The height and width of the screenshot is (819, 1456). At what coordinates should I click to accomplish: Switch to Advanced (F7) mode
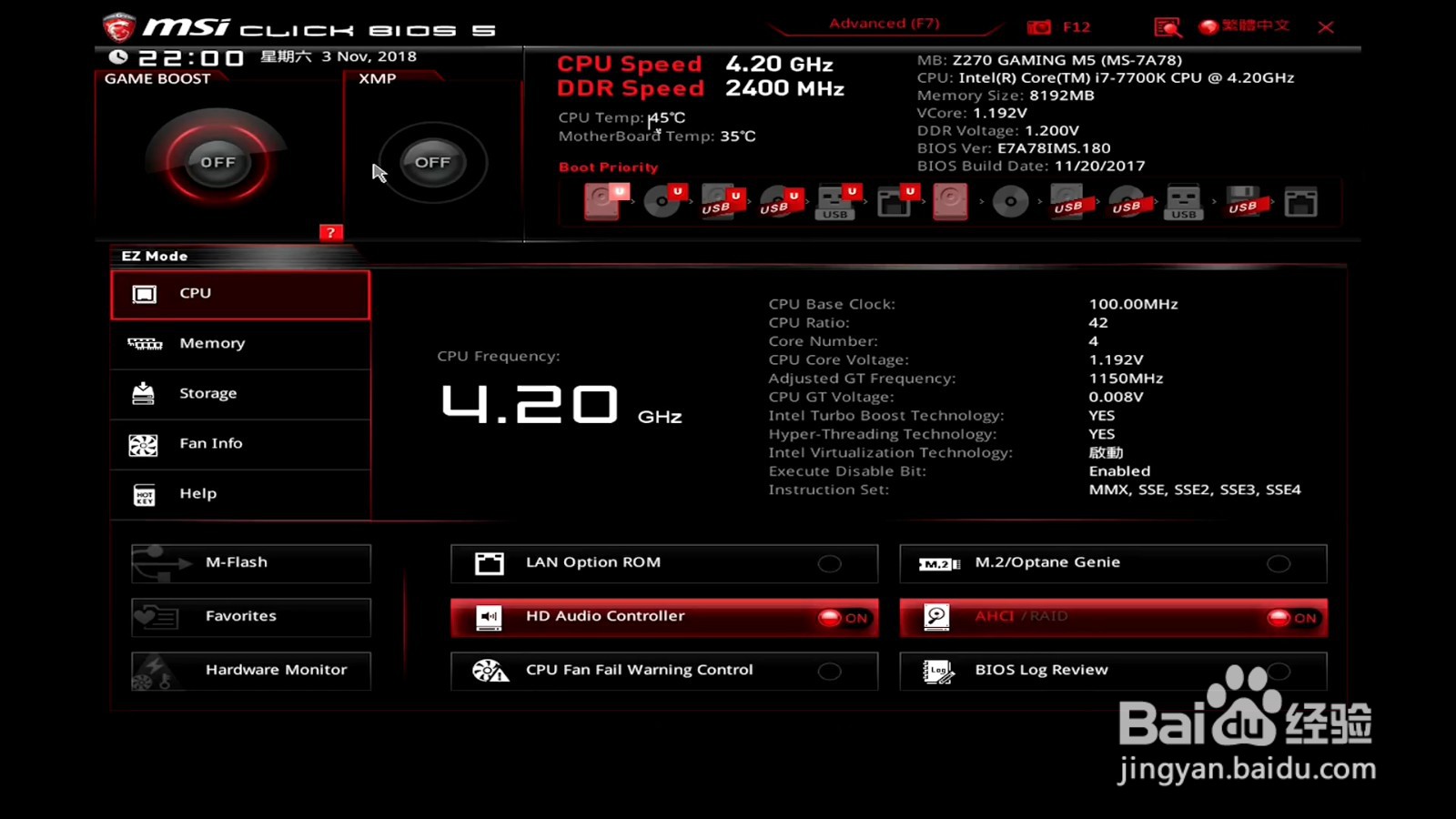[884, 24]
